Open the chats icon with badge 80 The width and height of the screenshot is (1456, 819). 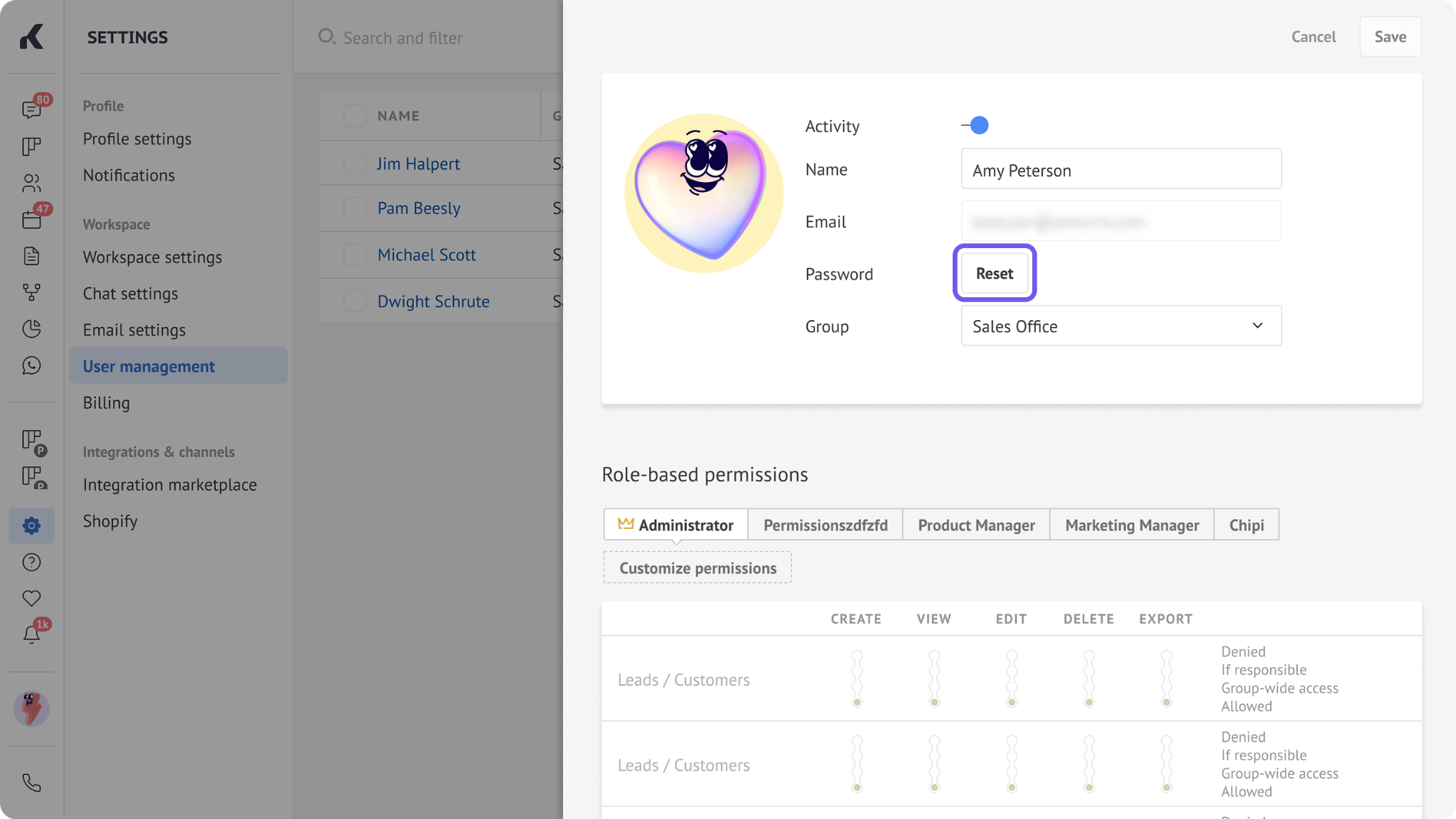pyautogui.click(x=32, y=108)
